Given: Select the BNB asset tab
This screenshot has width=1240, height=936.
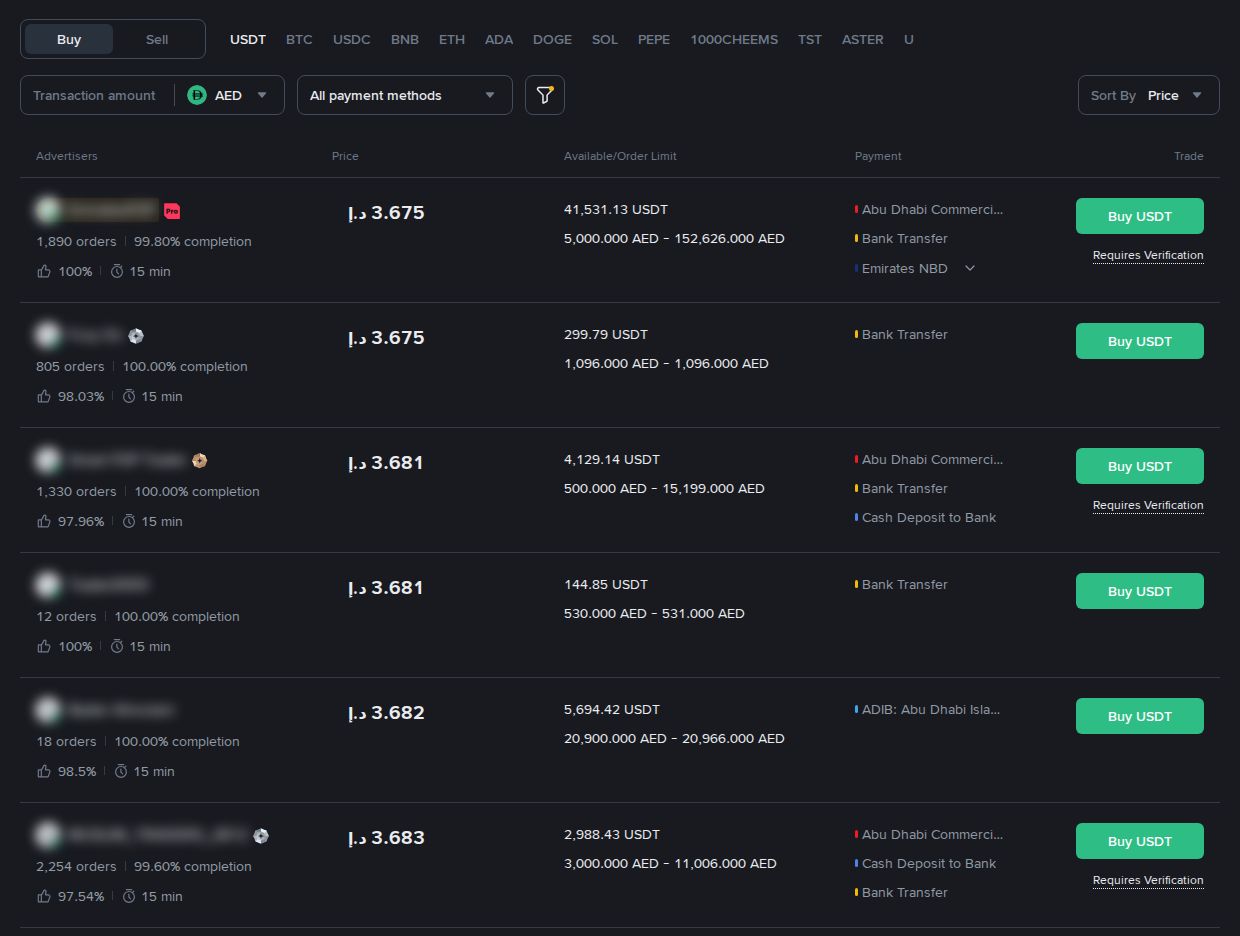Looking at the screenshot, I should click(x=405, y=39).
